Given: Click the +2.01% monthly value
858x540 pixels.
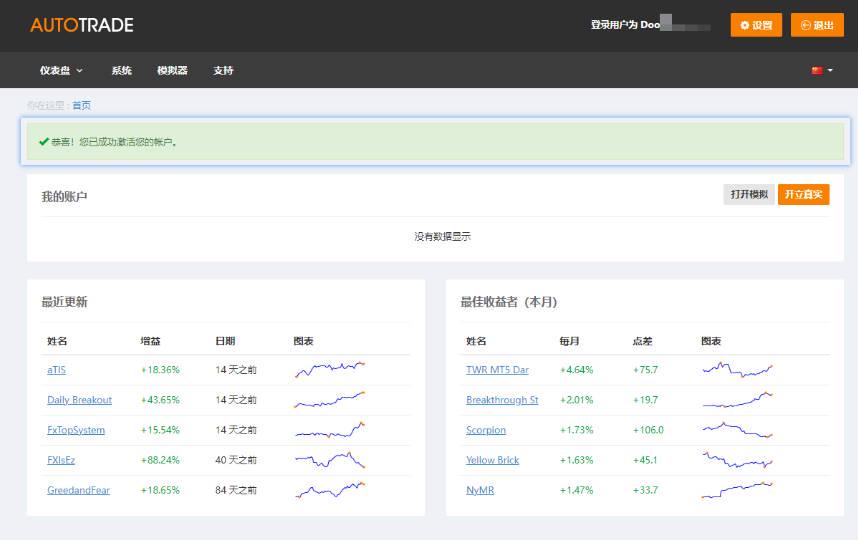Looking at the screenshot, I should (x=577, y=400).
